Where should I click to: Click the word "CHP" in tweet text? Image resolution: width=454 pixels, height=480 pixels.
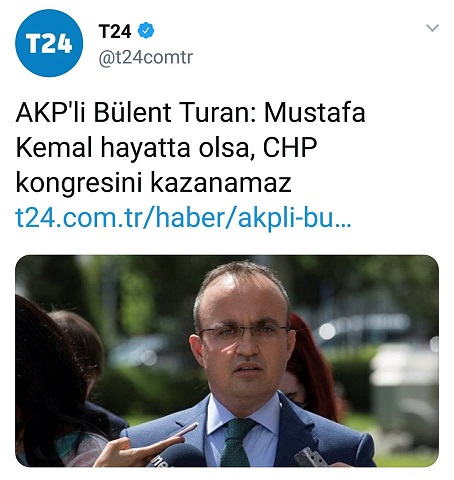(290, 148)
